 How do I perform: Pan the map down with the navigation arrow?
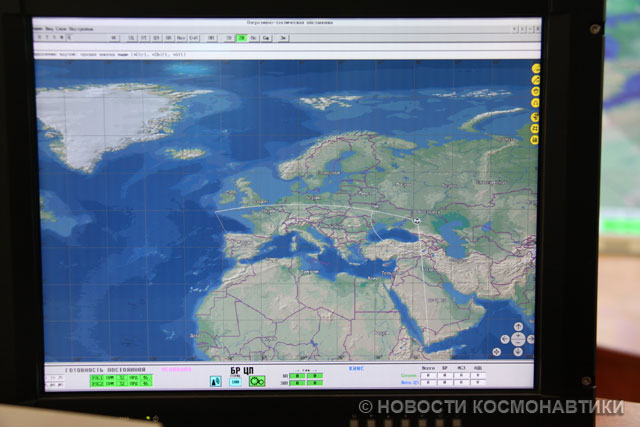tap(519, 350)
